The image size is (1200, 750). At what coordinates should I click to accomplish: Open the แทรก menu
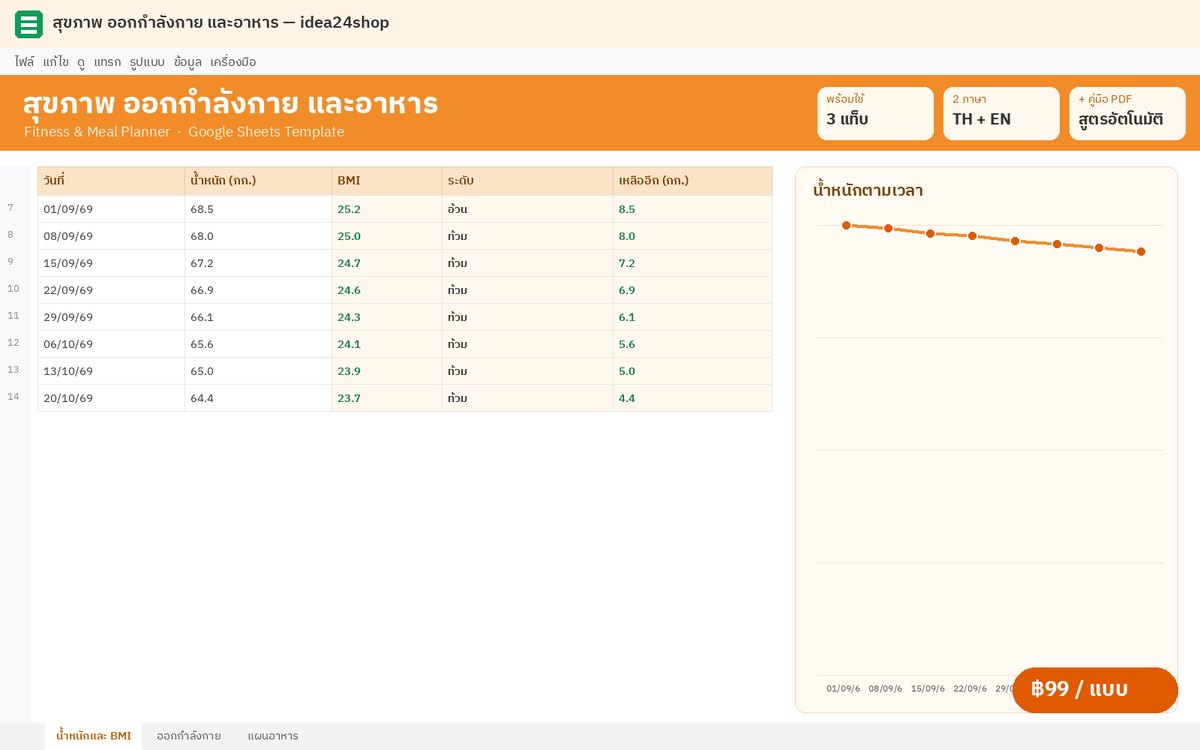pos(107,62)
